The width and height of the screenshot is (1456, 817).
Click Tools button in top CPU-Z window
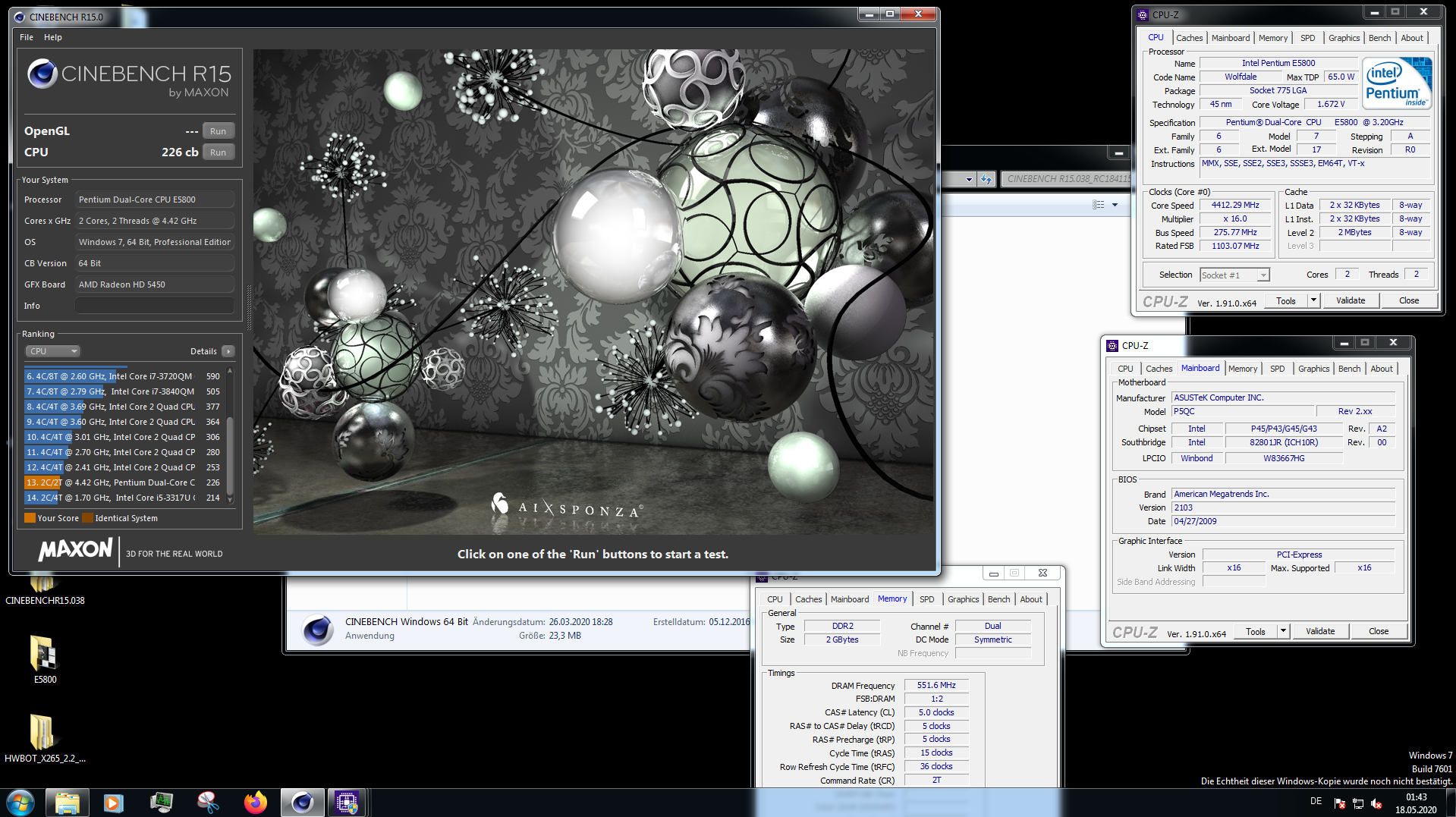tap(1286, 300)
